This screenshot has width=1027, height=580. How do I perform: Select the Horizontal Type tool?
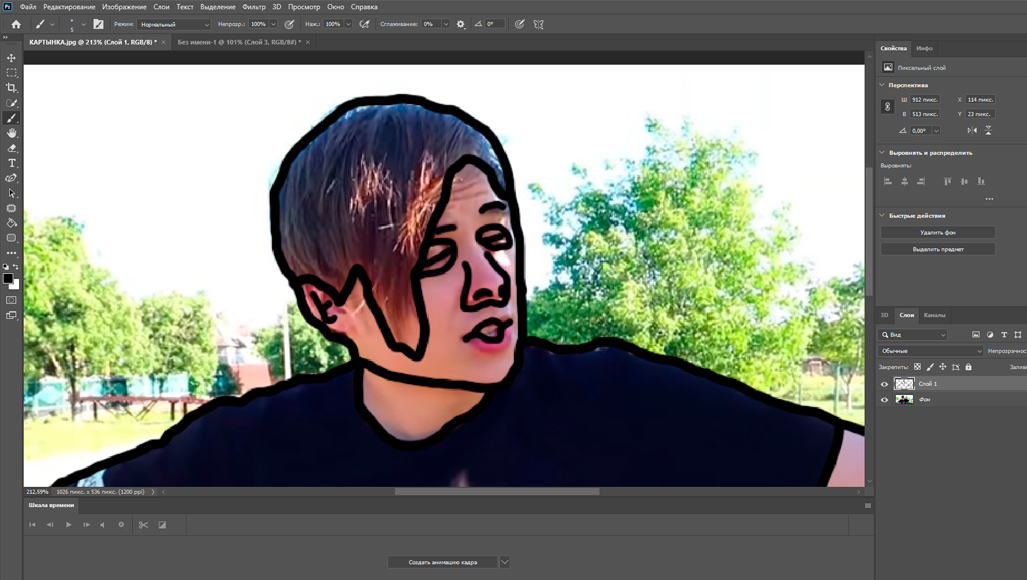12,163
